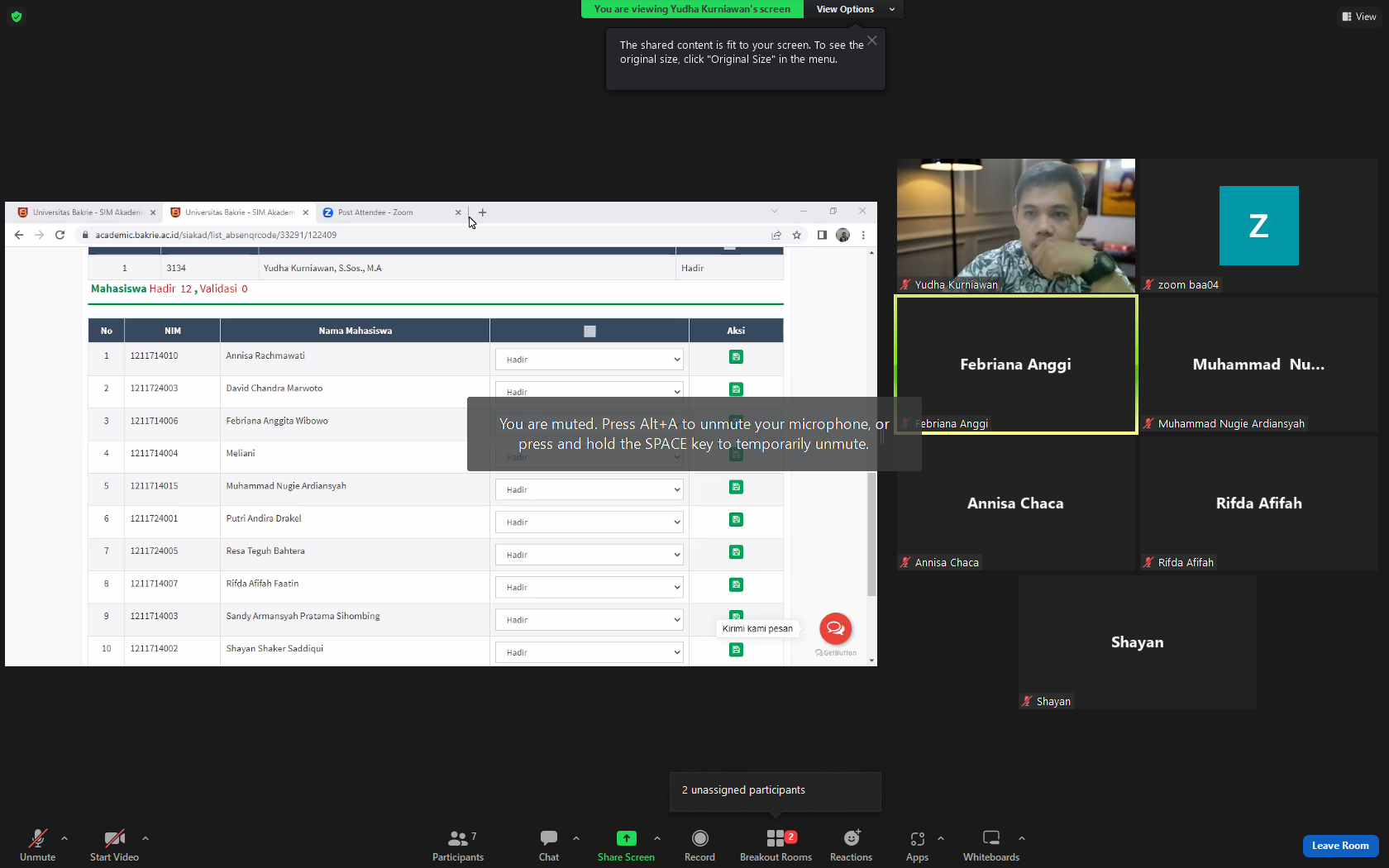Expand chat options arrow next to Chat
Image resolution: width=1389 pixels, height=868 pixels.
pyautogui.click(x=576, y=838)
